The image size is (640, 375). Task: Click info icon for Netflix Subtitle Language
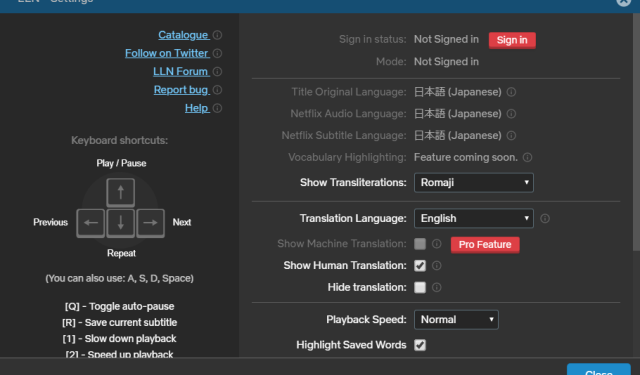[x=511, y=135]
